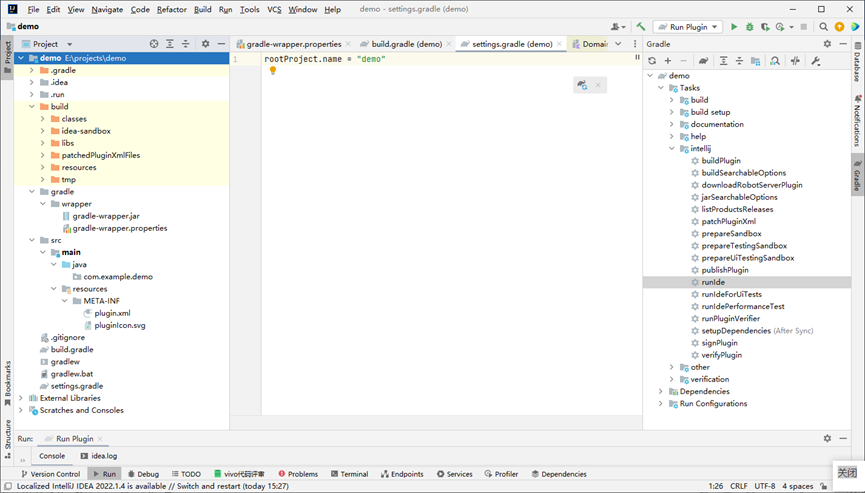Expand the verification tasks group
Viewport: 865px width, 493px height.
(x=671, y=379)
